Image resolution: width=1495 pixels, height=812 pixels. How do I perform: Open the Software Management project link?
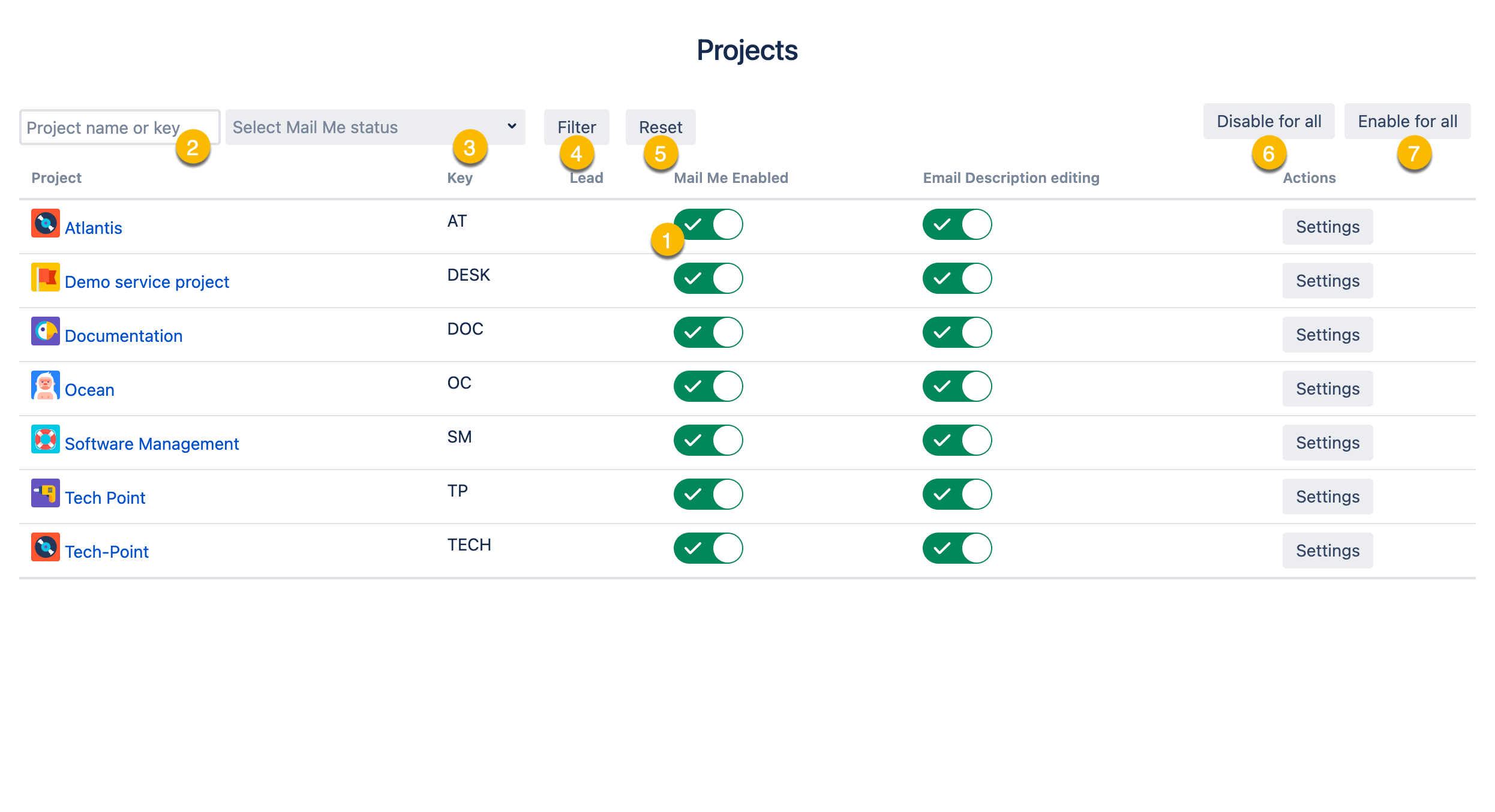pos(152,444)
